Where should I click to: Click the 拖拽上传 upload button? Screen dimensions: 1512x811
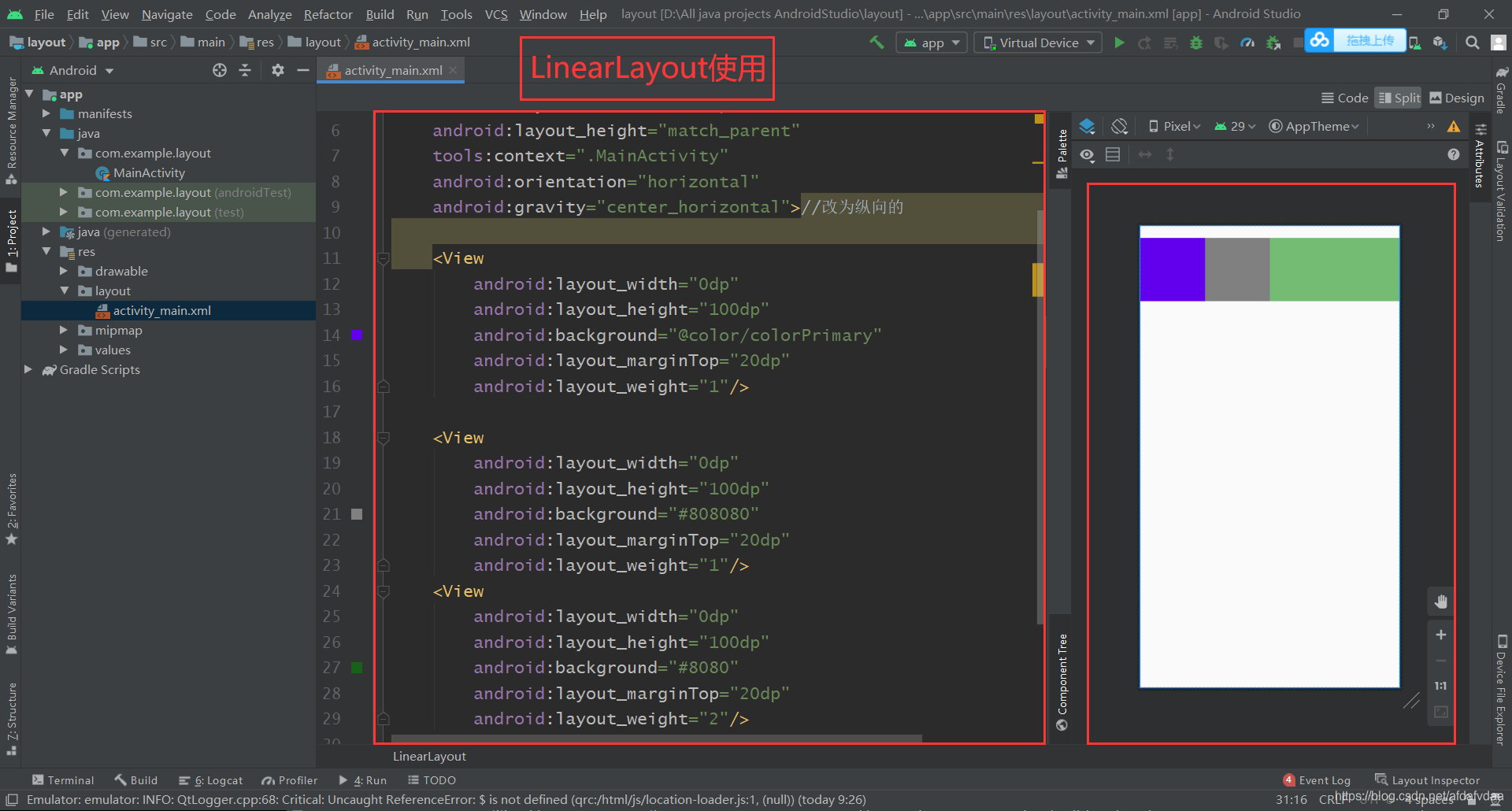pyautogui.click(x=1369, y=40)
